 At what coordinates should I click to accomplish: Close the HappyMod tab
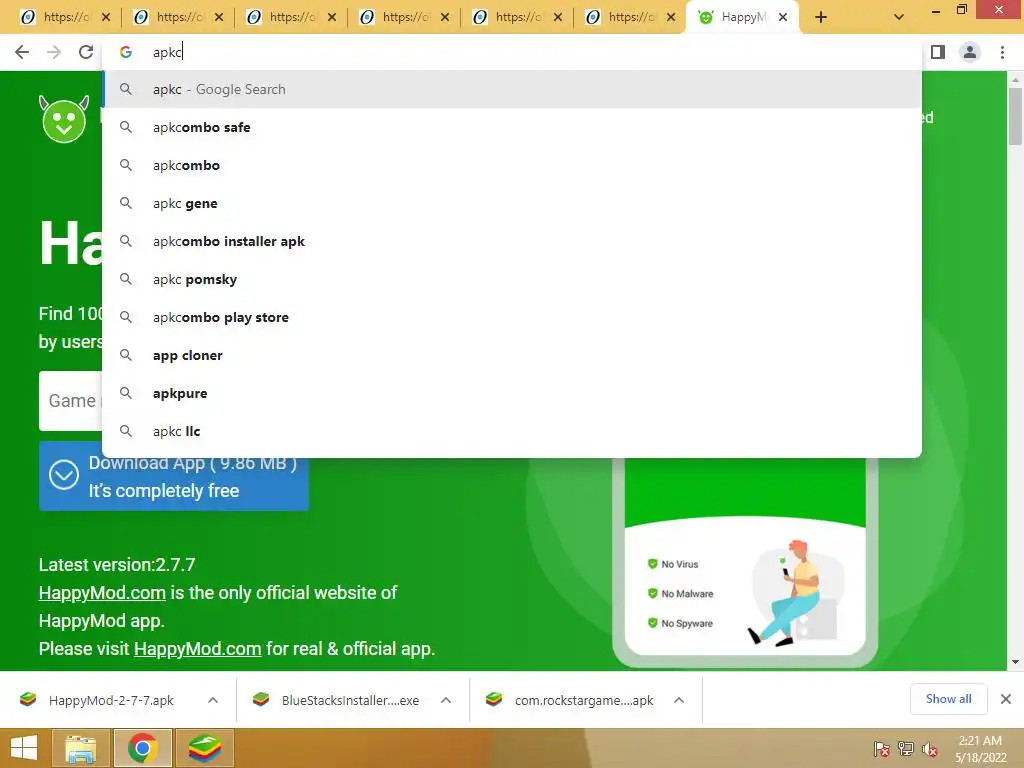coord(783,18)
